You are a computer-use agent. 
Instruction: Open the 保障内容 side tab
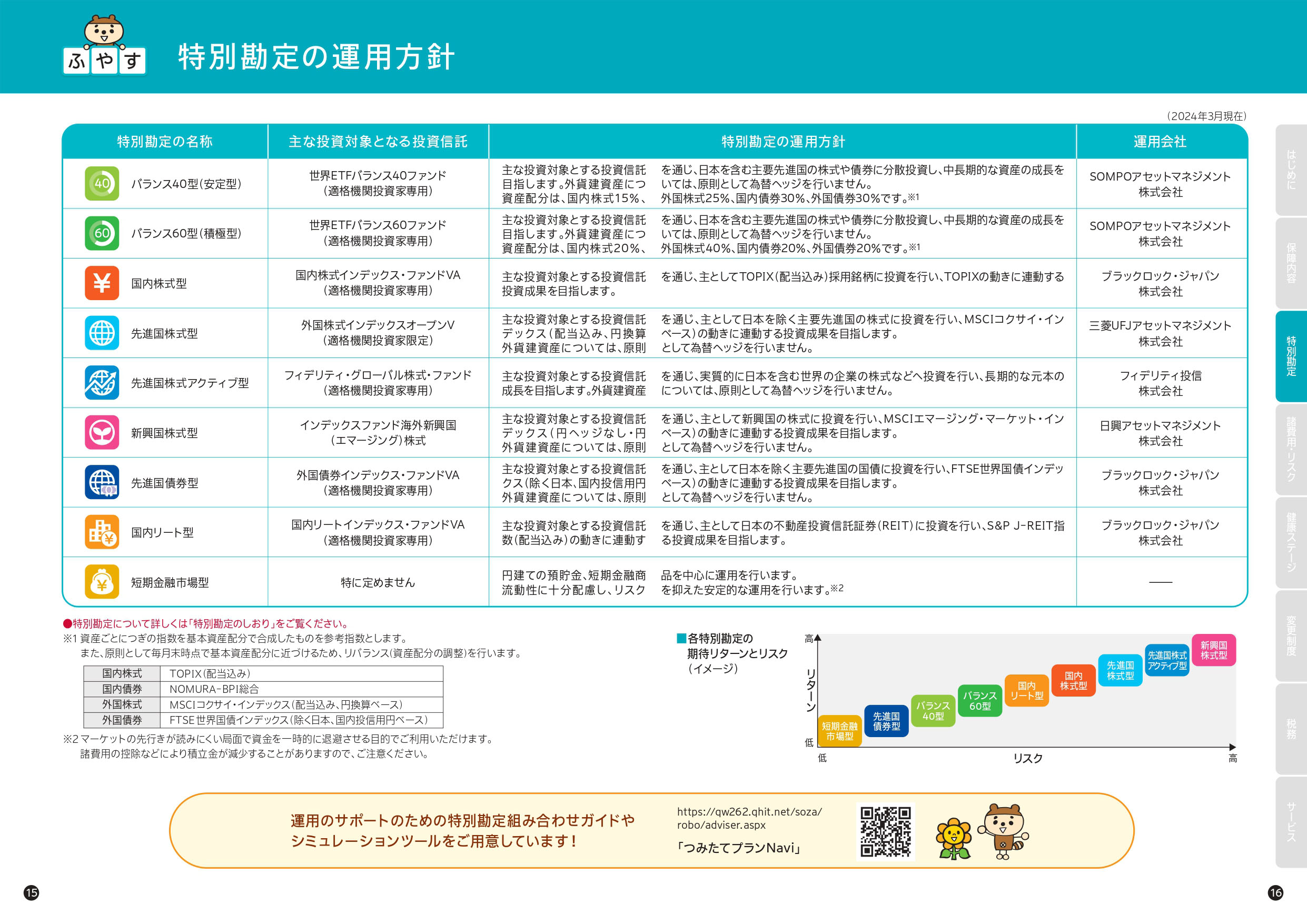(1291, 263)
